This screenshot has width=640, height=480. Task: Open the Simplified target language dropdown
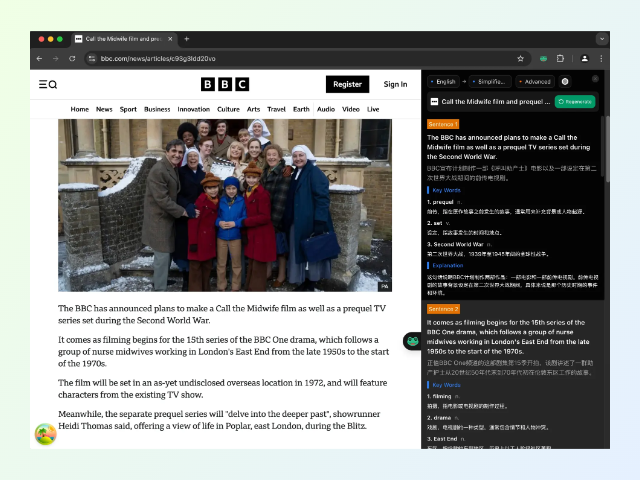(x=489, y=82)
